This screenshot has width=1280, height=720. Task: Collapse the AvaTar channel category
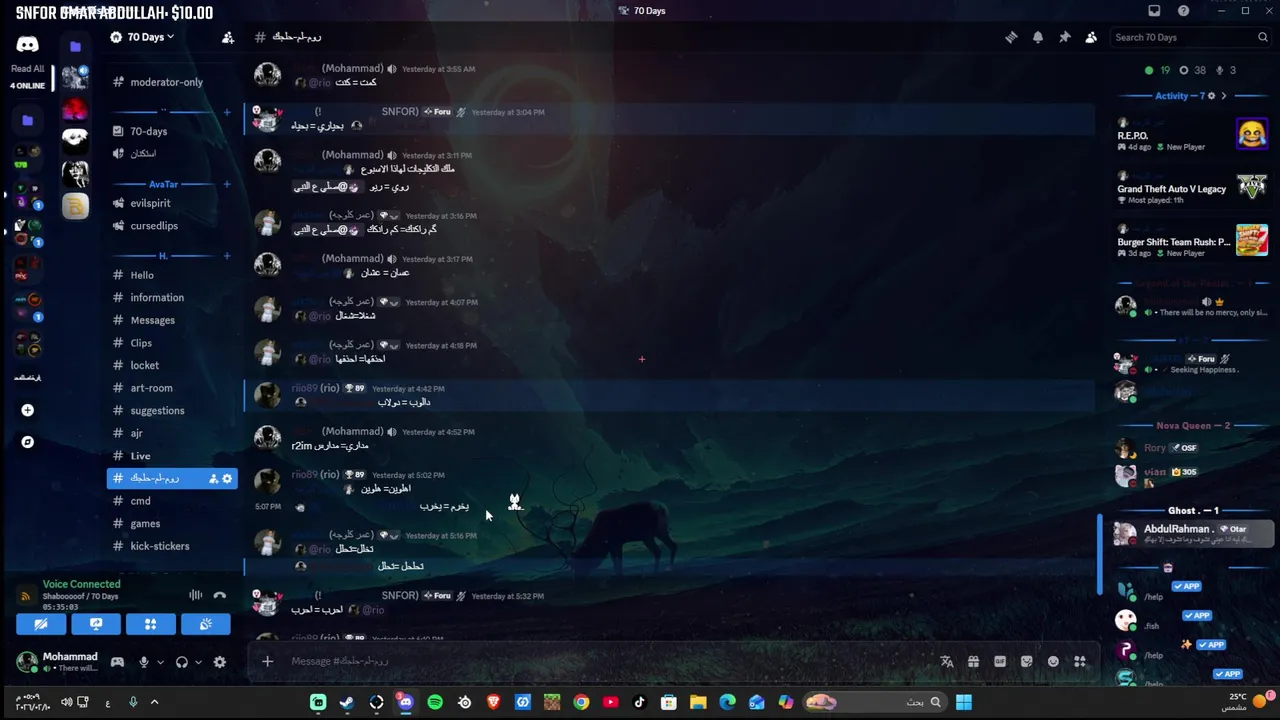[163, 184]
